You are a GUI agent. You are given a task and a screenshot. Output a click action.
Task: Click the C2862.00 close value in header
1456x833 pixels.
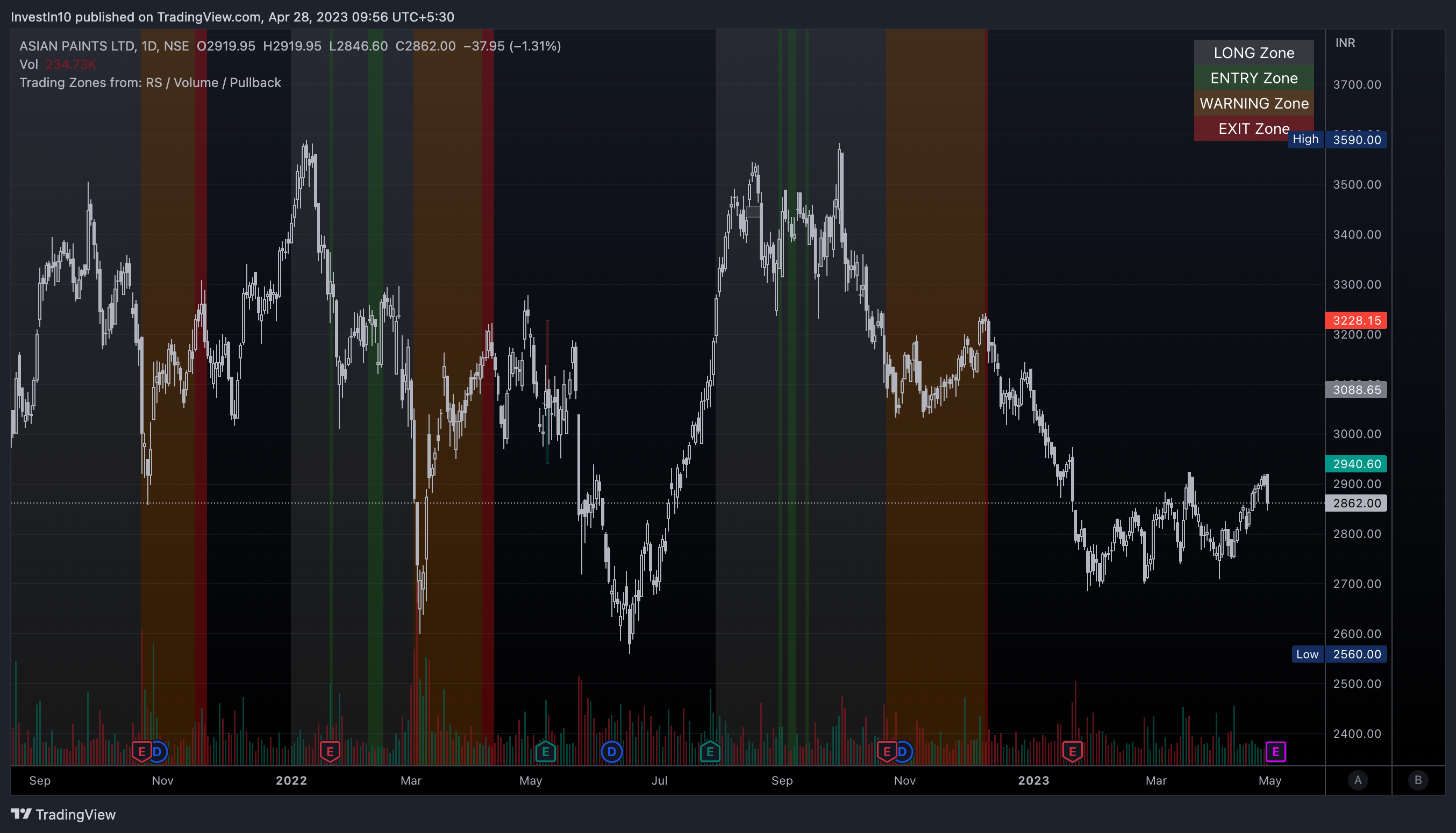[x=426, y=46]
